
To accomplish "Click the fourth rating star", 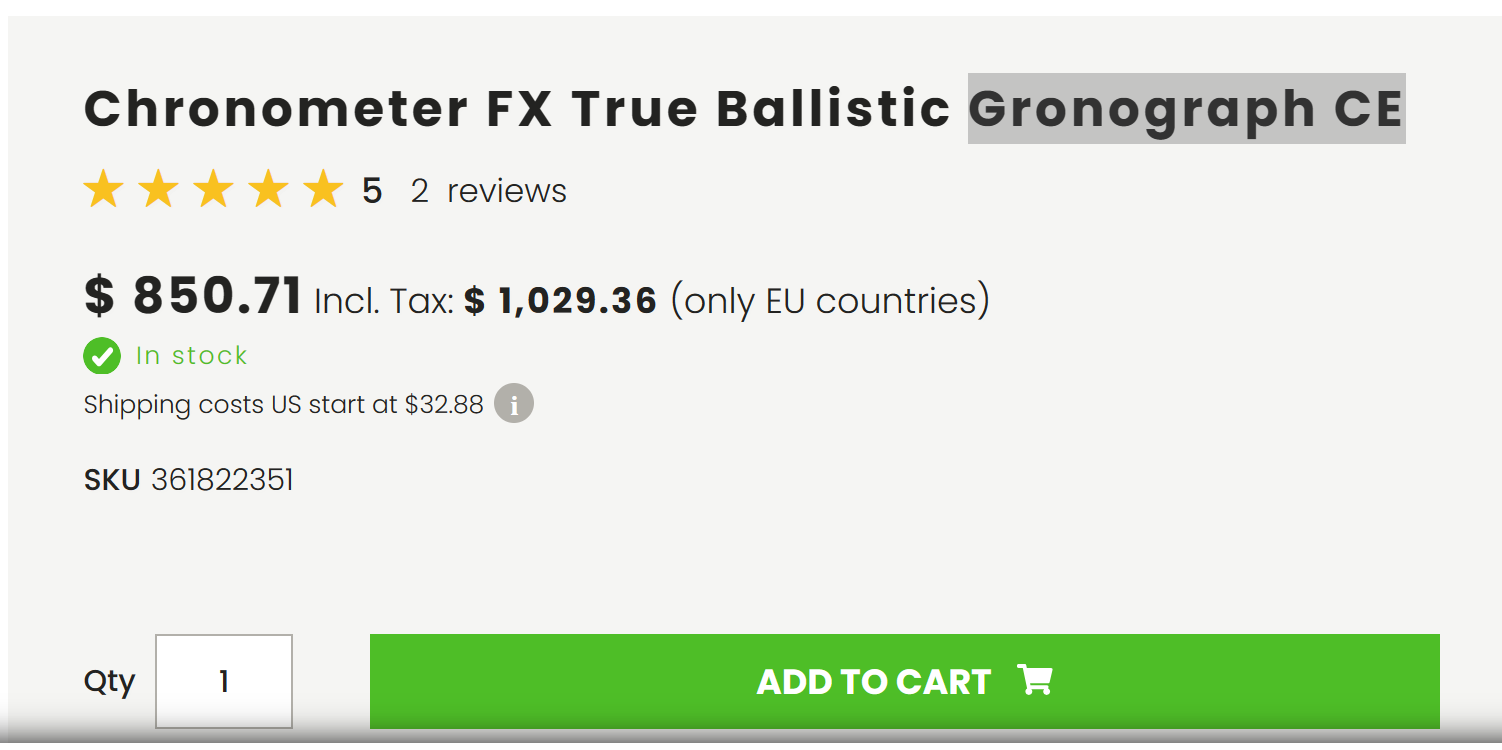I will tap(268, 189).
